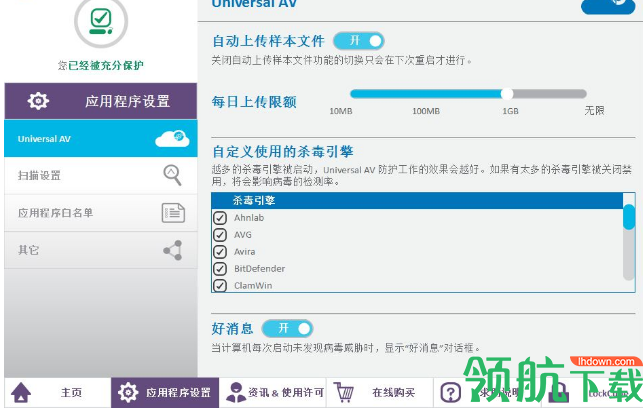Uncheck the Ahnlab engine checkbox
This screenshot has height=409, width=643.
pos(220,217)
